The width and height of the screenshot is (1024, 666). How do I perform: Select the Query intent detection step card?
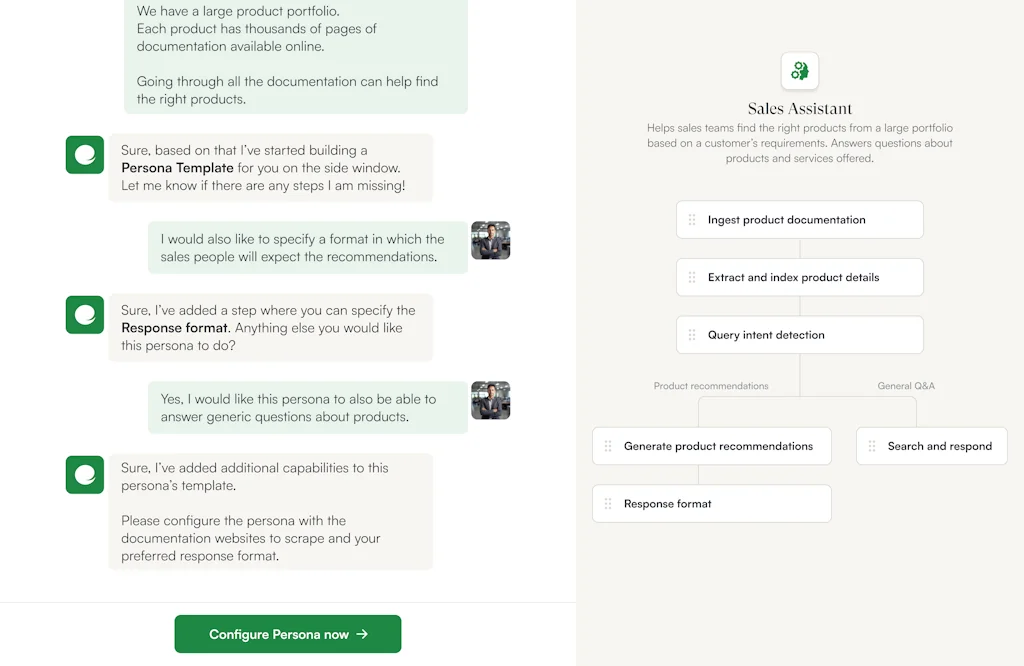[x=799, y=335]
